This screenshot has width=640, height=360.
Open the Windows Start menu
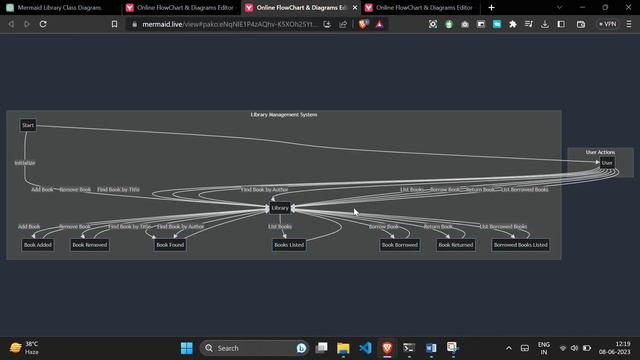[x=187, y=348]
